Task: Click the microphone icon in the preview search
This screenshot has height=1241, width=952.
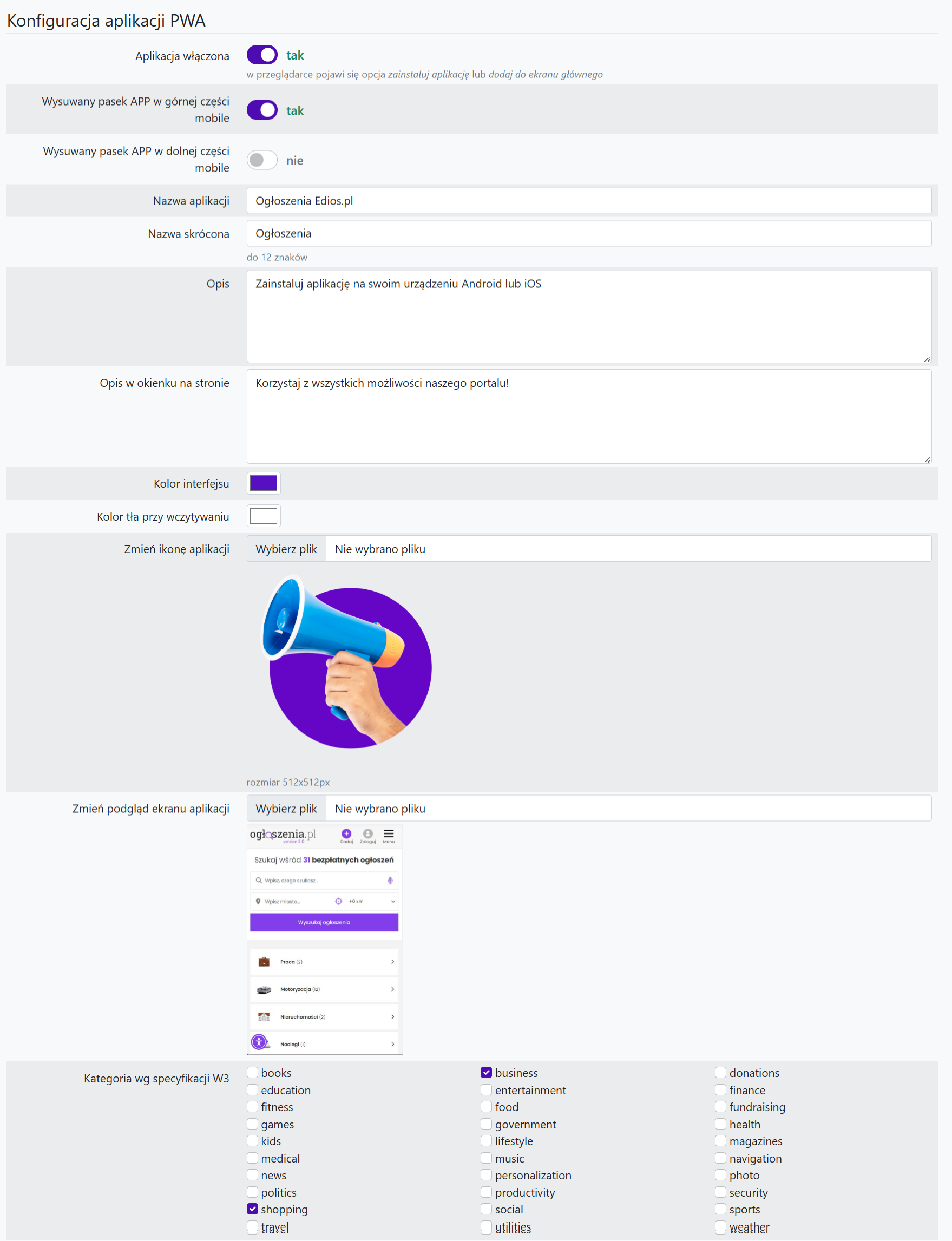Action: 390,881
